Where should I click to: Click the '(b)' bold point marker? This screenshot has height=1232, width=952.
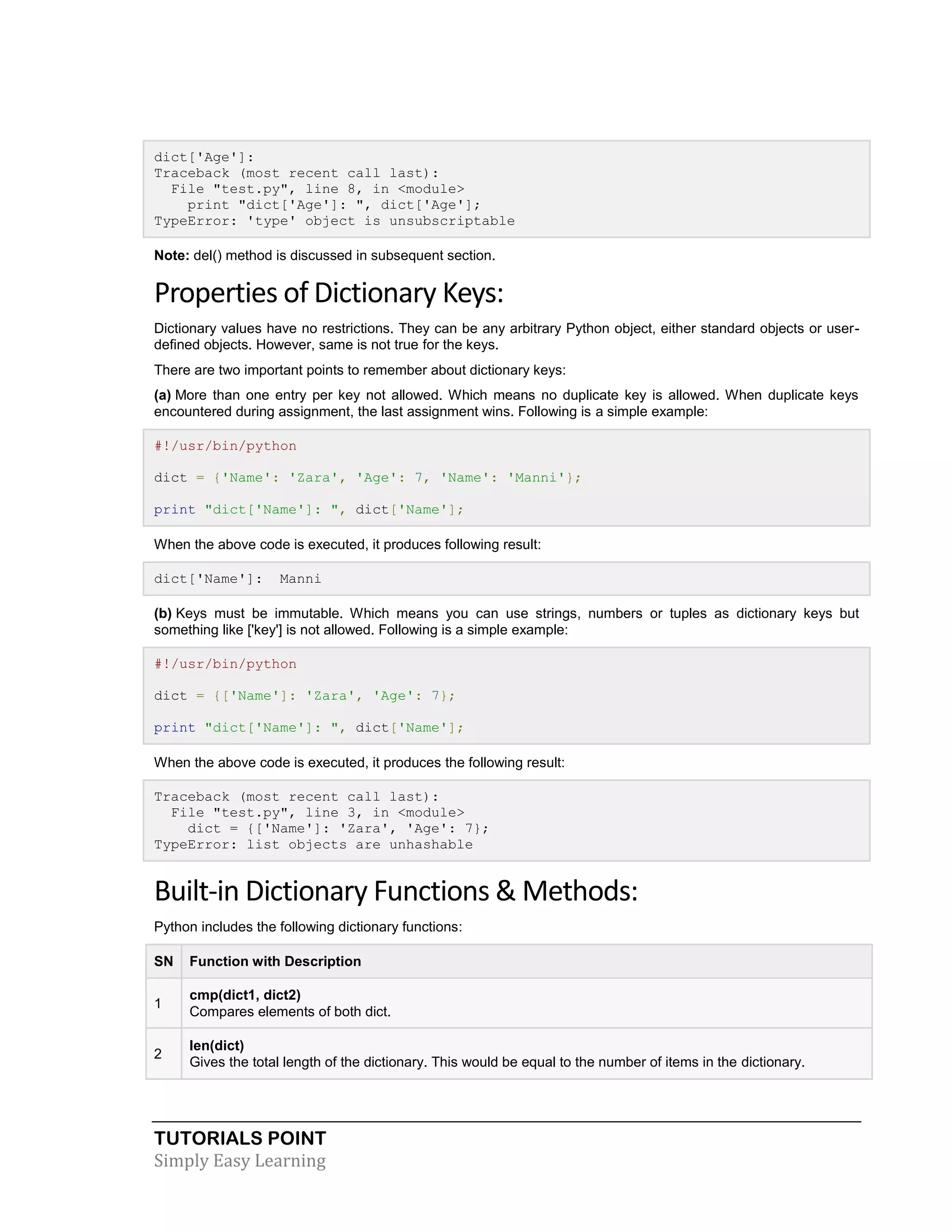coord(162,614)
